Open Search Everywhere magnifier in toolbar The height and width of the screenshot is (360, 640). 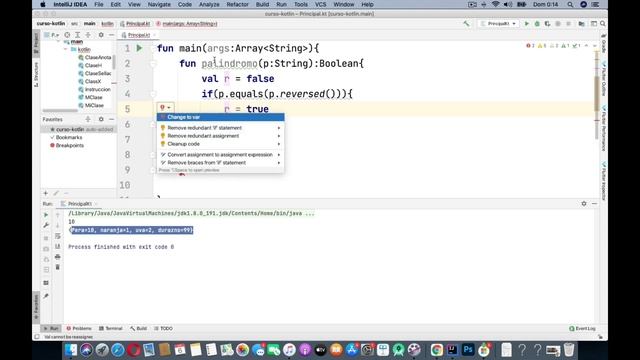(x=602, y=24)
